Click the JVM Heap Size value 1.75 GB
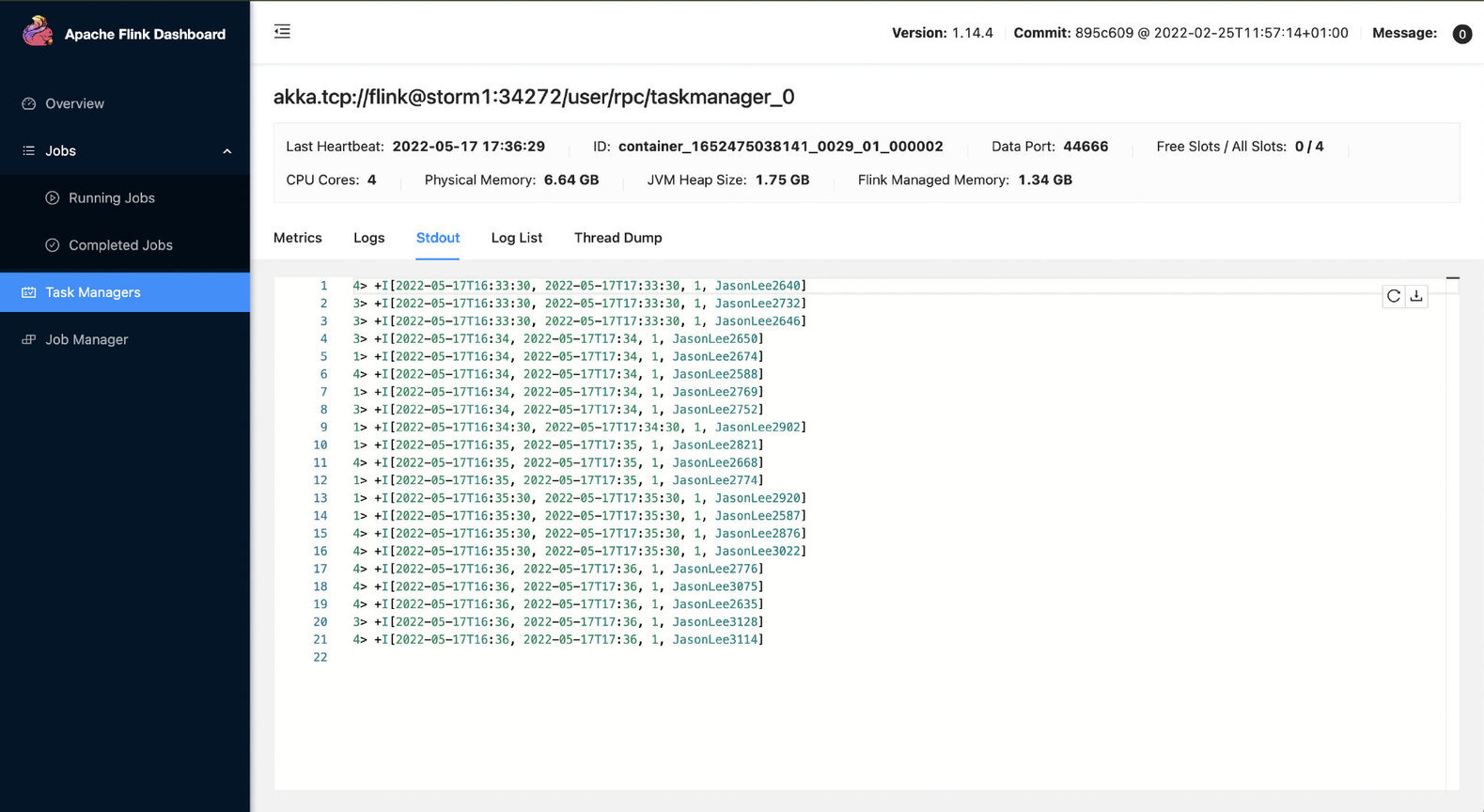 pos(782,180)
